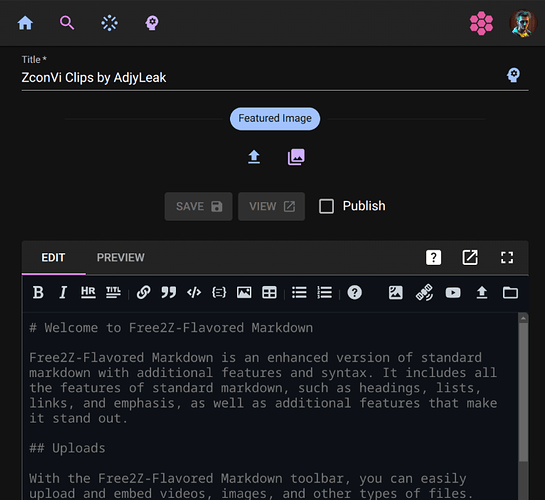Open the editor in a new window icon
Viewport: 545px width, 500px height.
(470, 257)
